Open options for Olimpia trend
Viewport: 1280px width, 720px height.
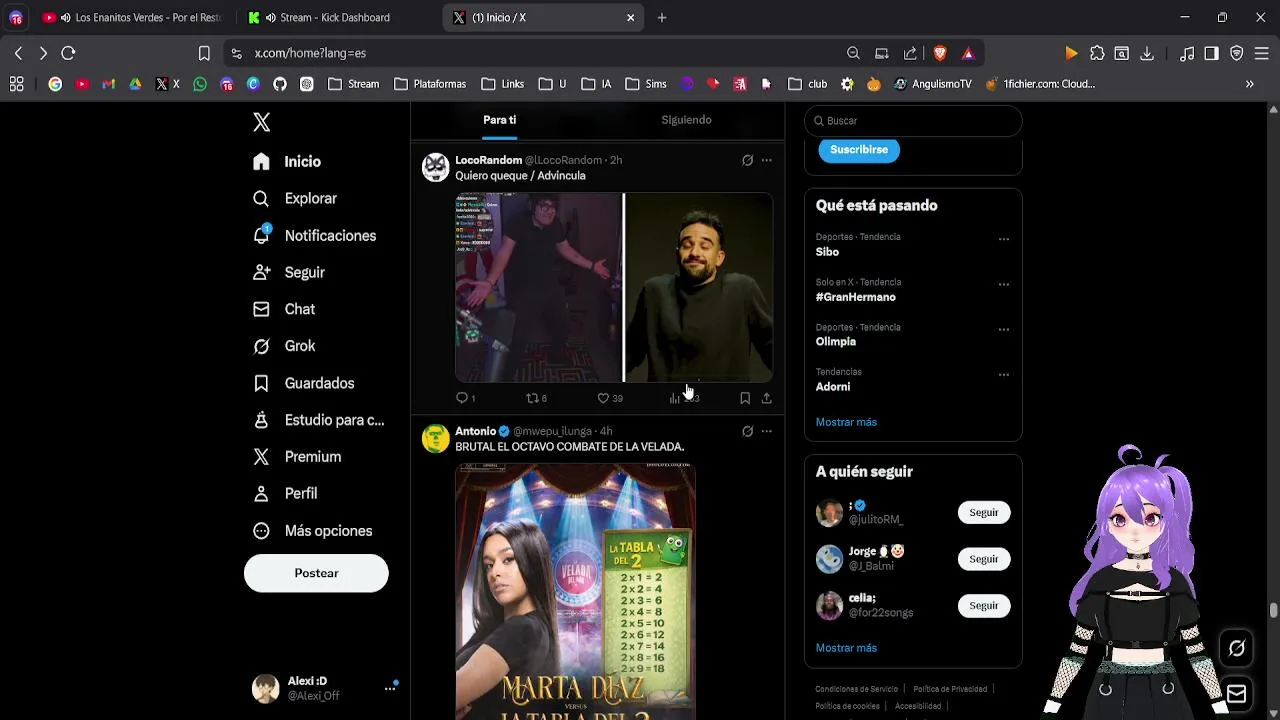1003,330
